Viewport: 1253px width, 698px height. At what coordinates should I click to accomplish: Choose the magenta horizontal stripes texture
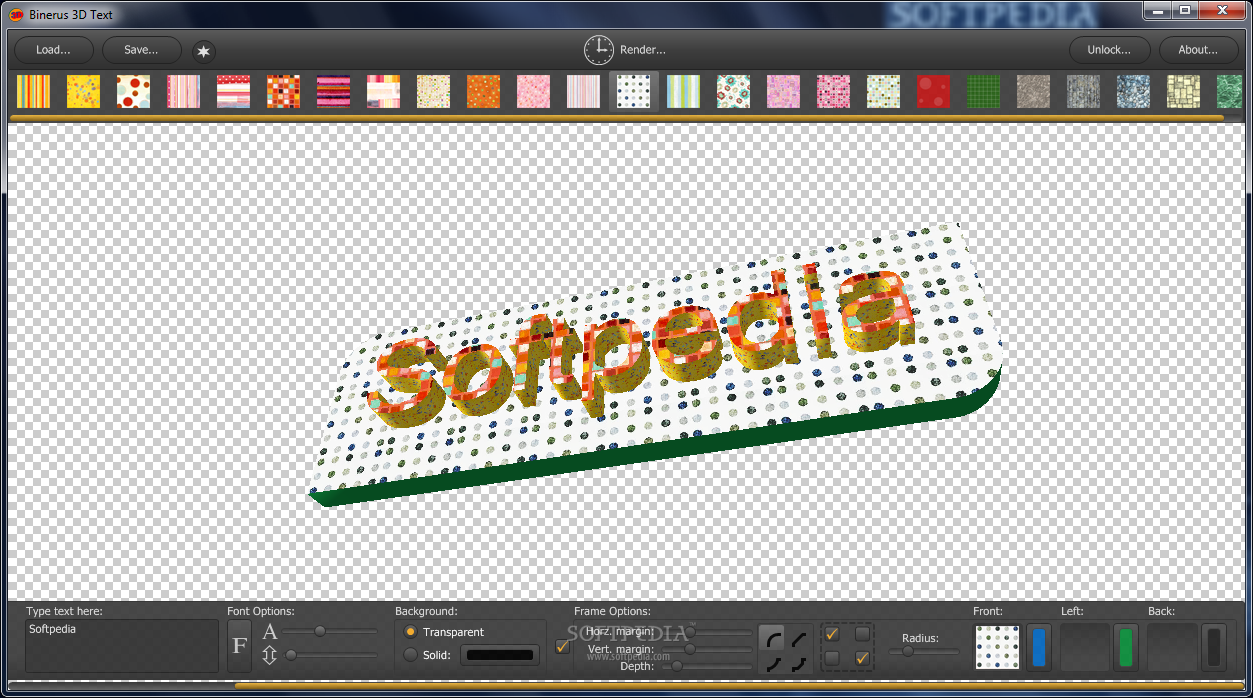pyautogui.click(x=333, y=91)
